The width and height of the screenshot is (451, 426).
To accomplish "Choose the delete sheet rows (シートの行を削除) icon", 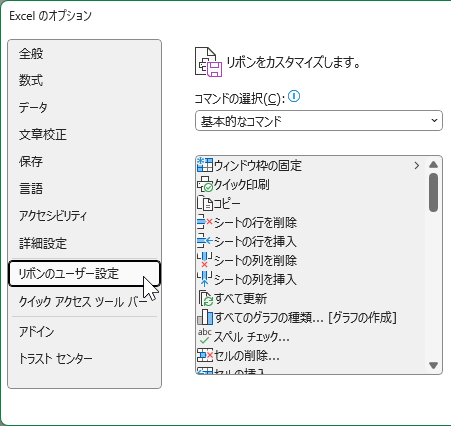I will [205, 222].
